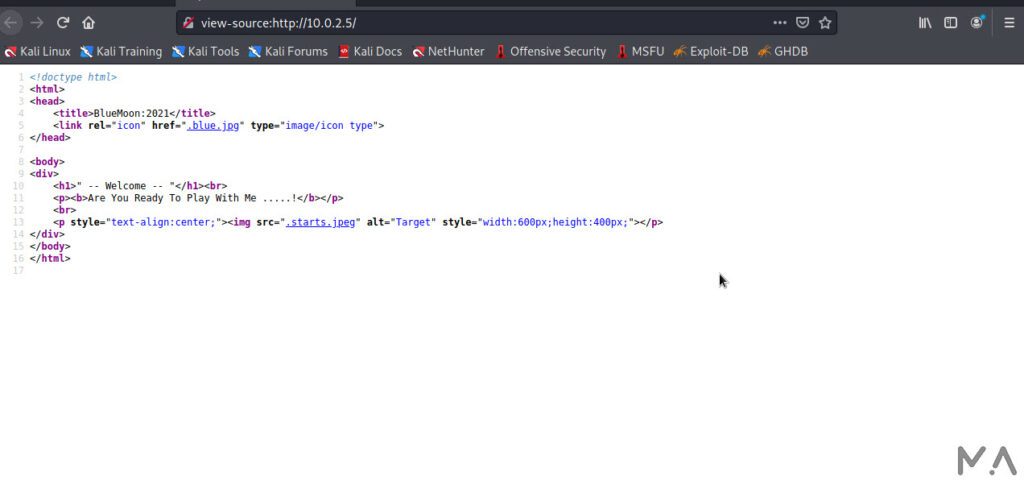Toggle the sidebar view icon
Image resolution: width=1024 pixels, height=497 pixels.
tap(951, 22)
